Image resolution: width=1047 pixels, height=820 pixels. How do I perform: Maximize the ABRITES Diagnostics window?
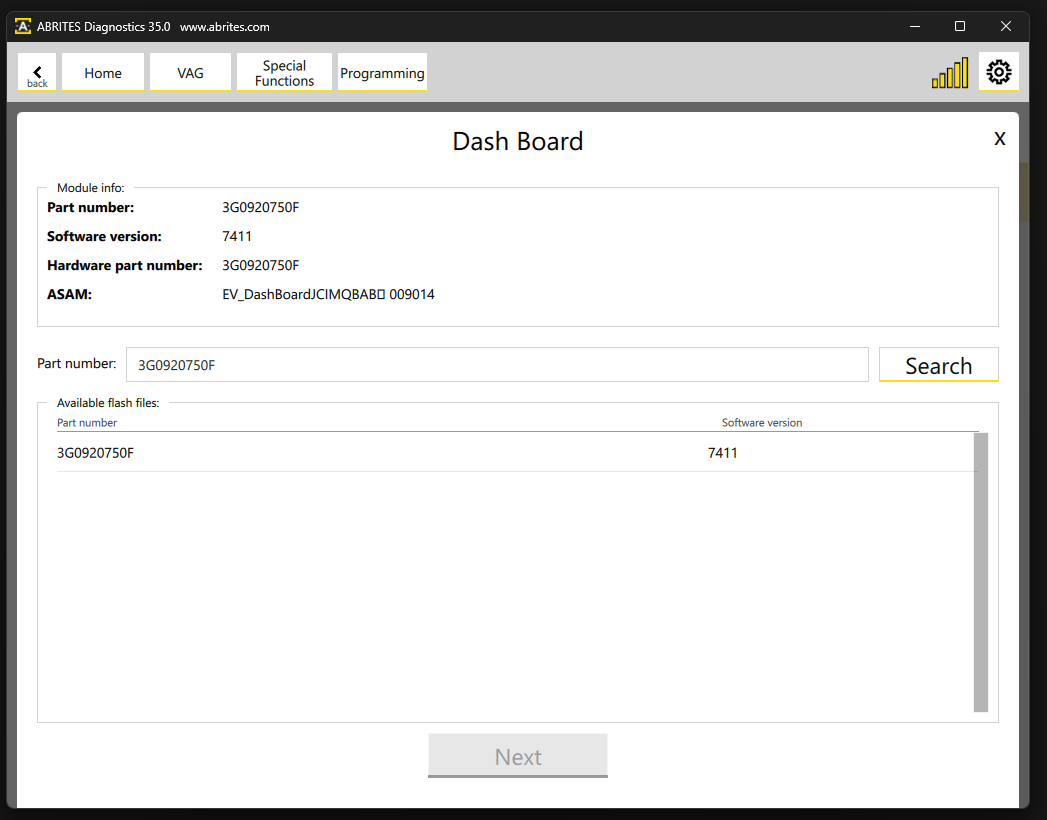pos(960,27)
